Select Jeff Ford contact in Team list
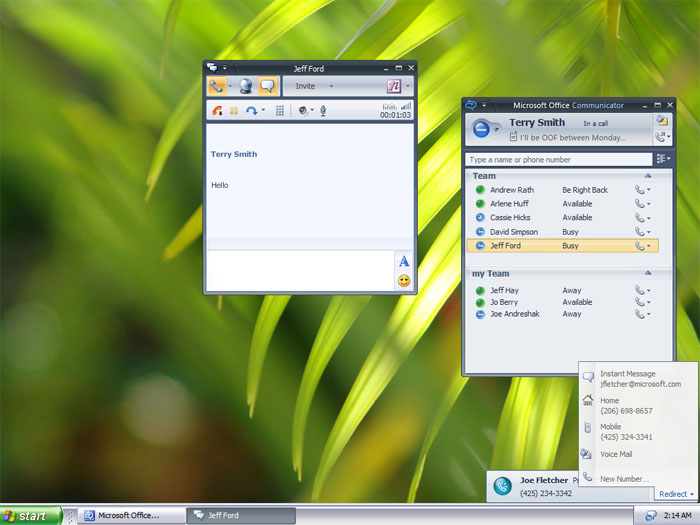 [562, 246]
